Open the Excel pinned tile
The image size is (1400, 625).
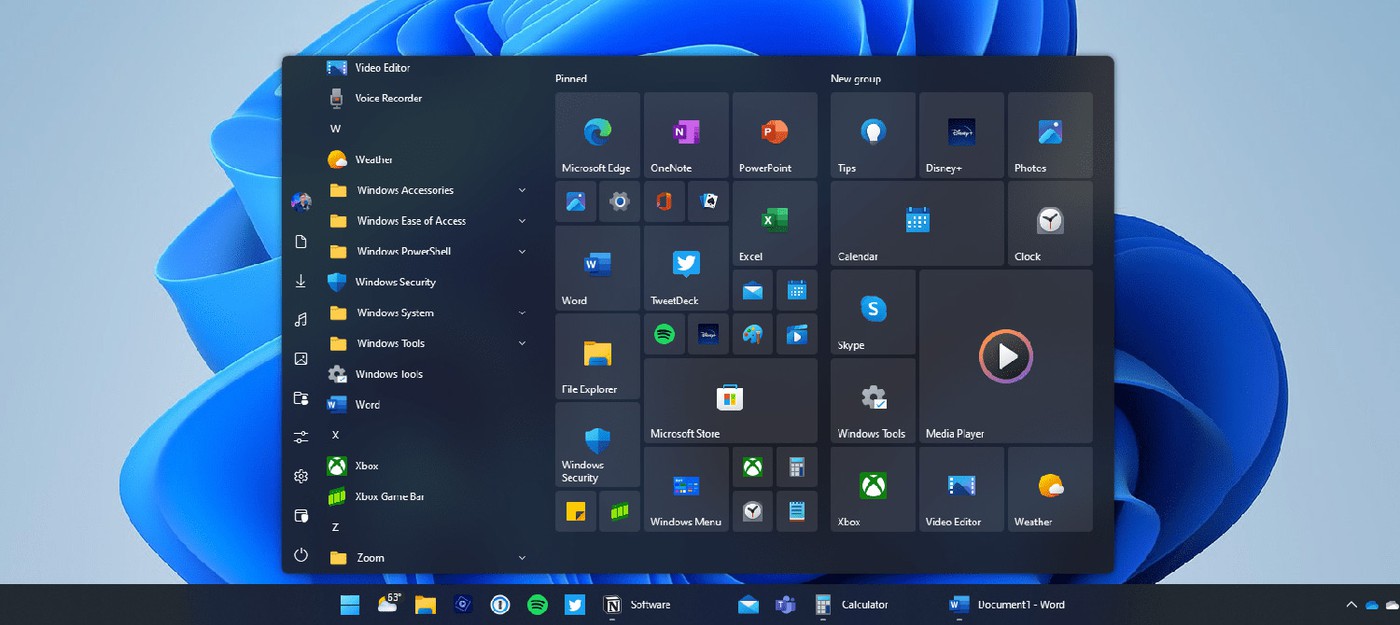775,222
